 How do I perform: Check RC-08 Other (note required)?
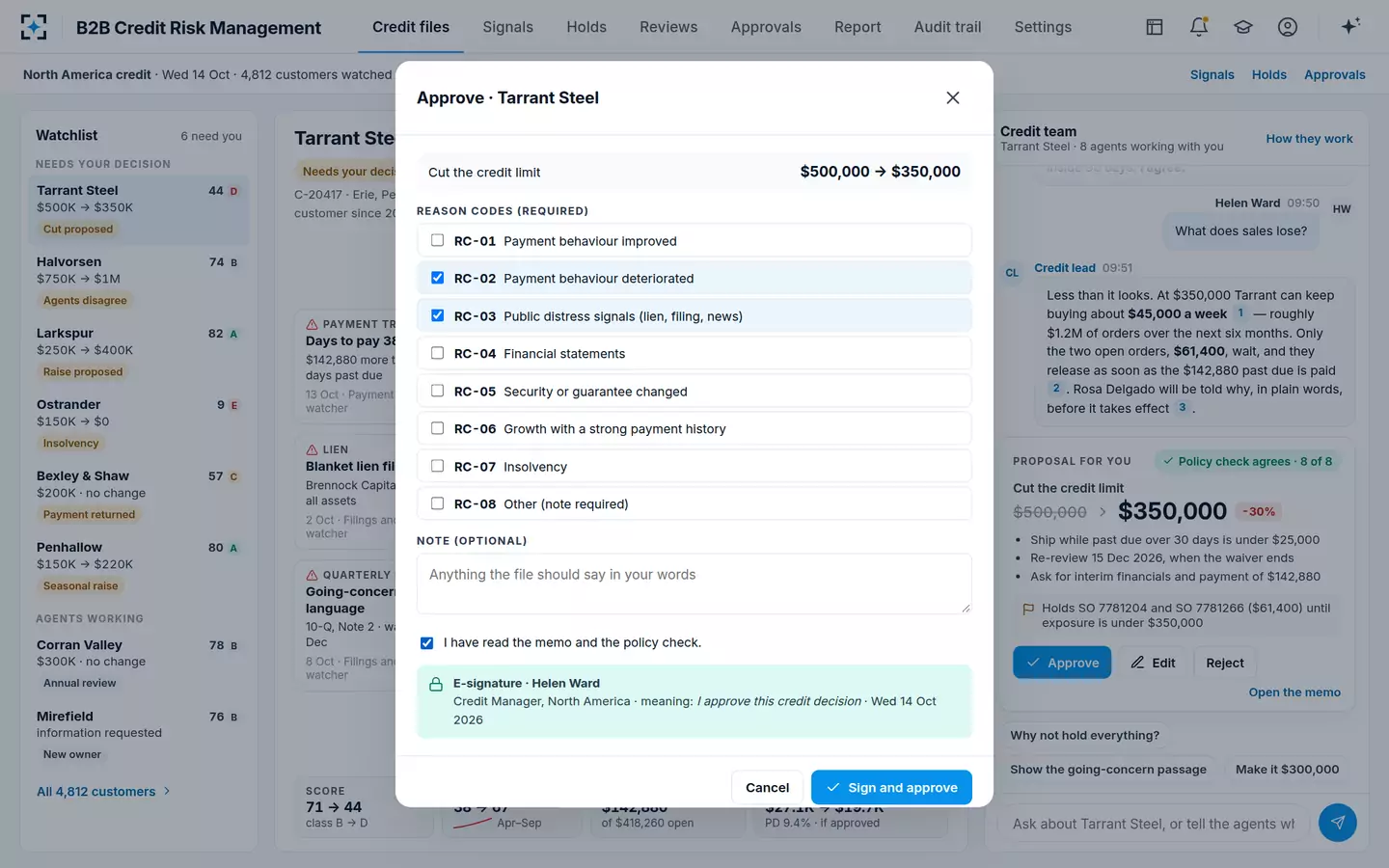437,503
